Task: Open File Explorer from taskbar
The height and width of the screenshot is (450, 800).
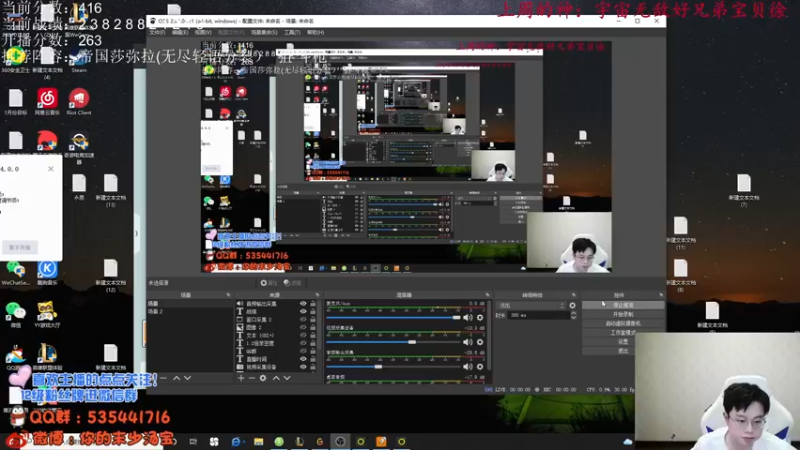Action: pos(259,441)
